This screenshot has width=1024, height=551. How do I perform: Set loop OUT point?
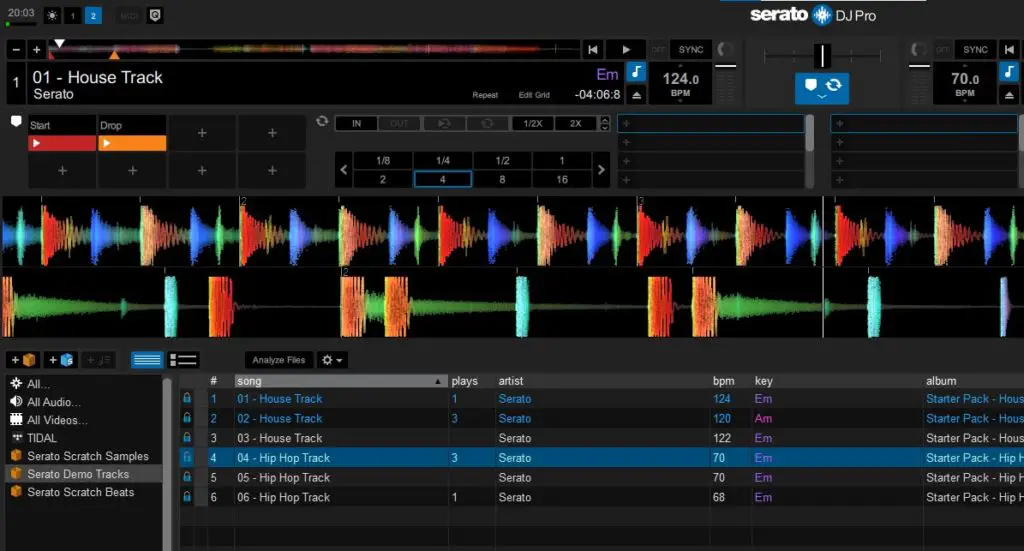coord(399,123)
